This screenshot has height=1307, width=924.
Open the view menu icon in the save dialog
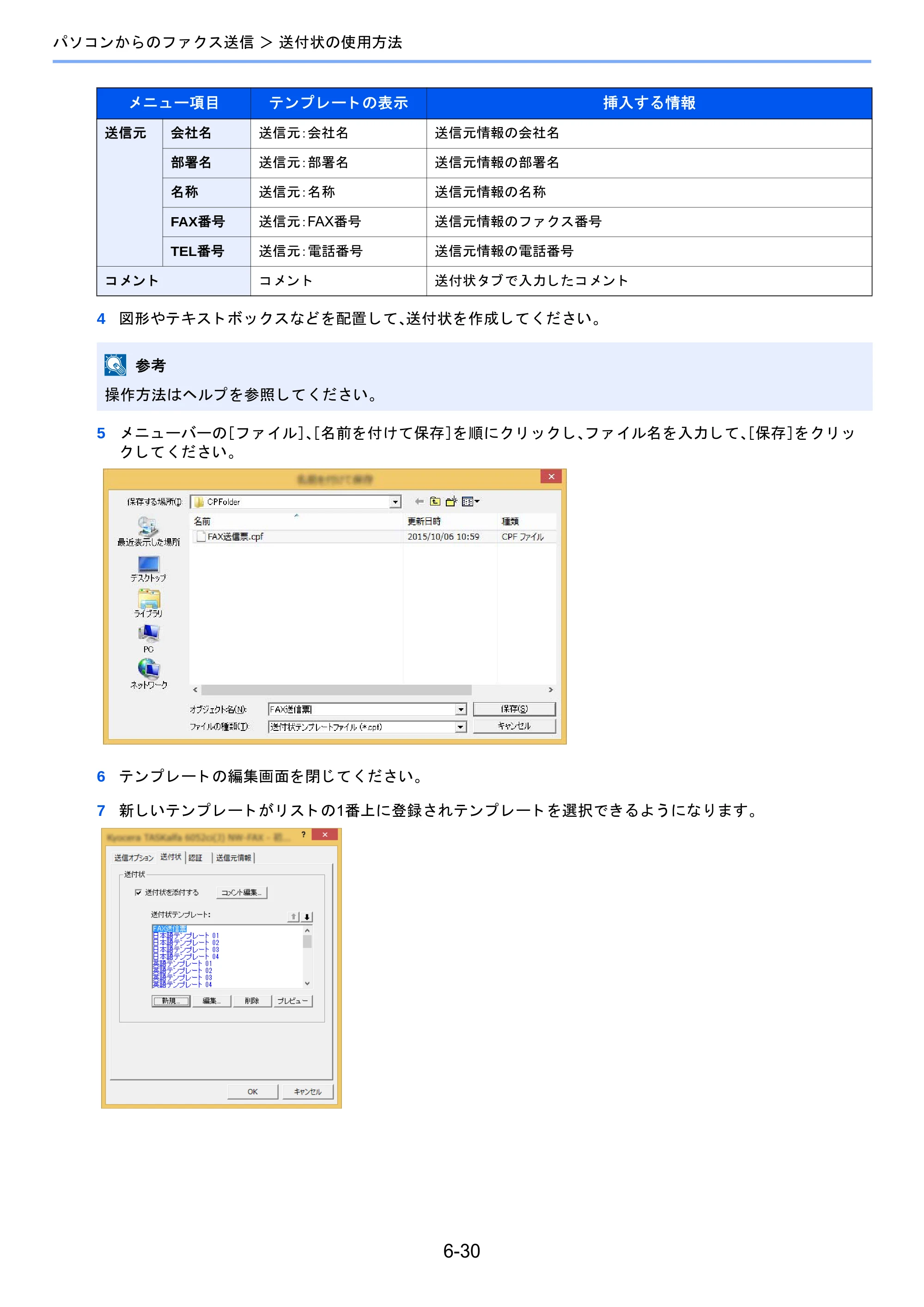[470, 502]
